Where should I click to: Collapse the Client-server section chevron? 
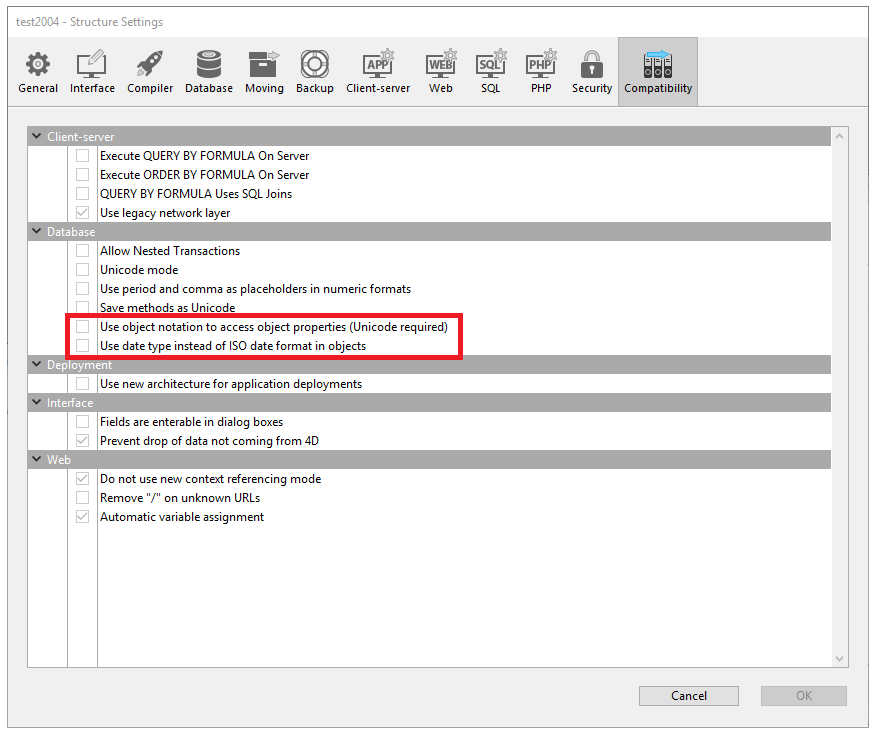[x=37, y=136]
